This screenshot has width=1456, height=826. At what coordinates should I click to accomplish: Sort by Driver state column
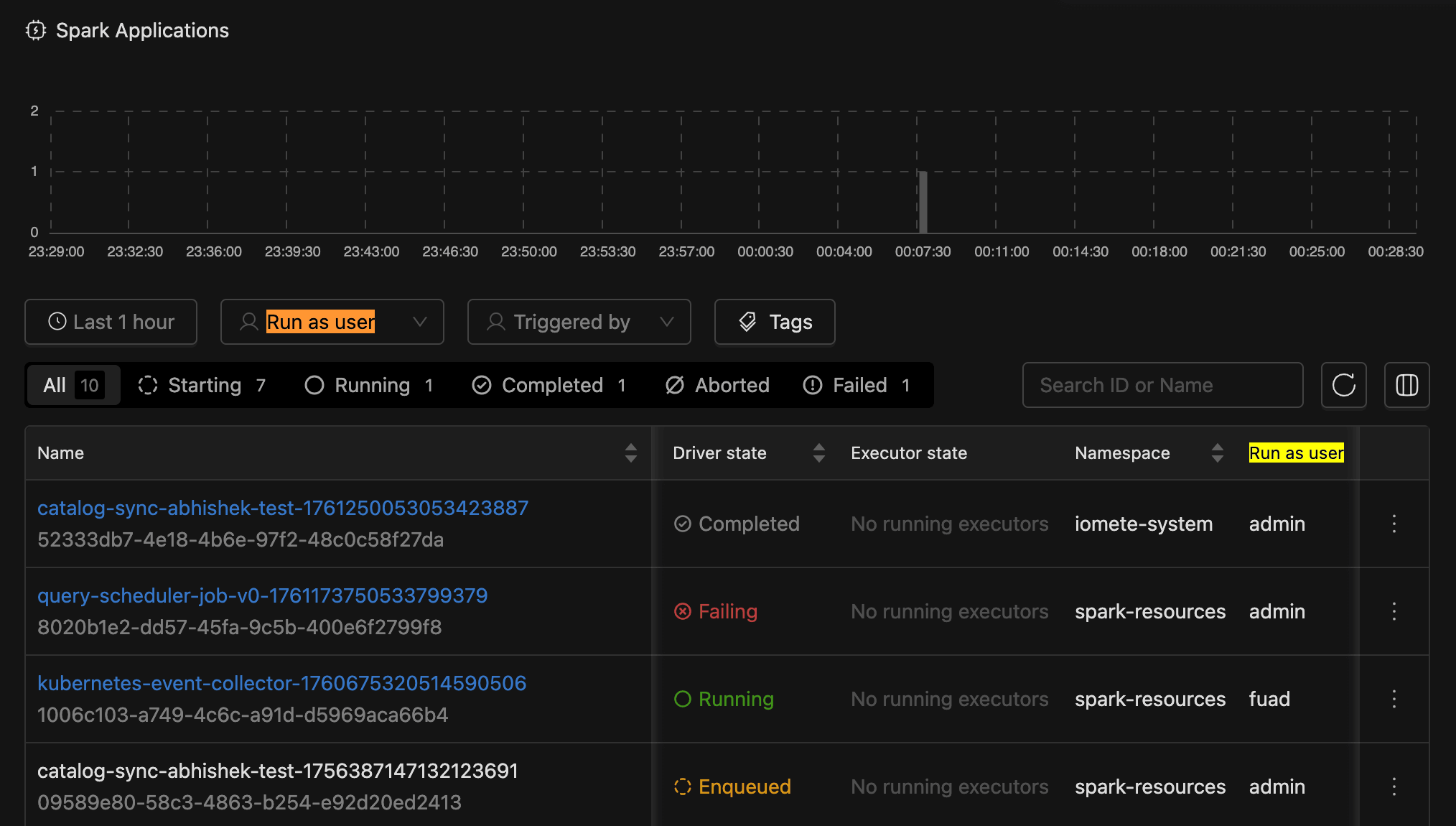[x=818, y=453]
